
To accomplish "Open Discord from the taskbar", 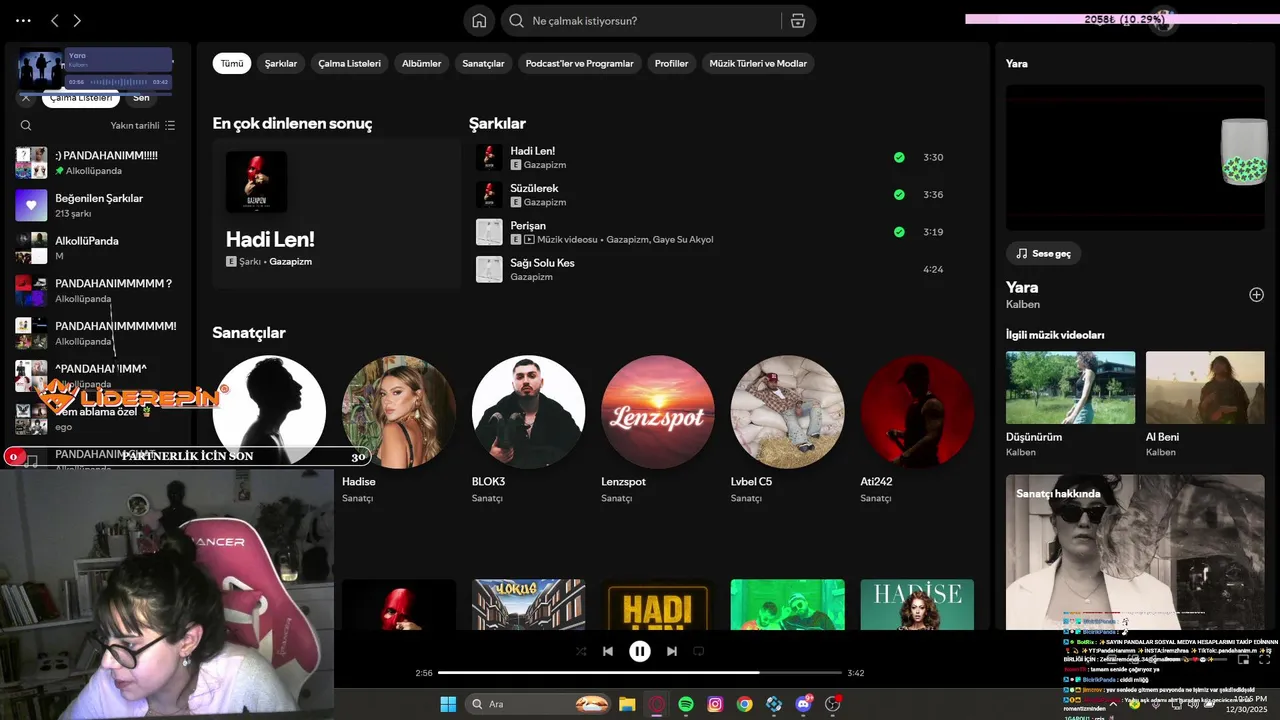I will (x=803, y=704).
